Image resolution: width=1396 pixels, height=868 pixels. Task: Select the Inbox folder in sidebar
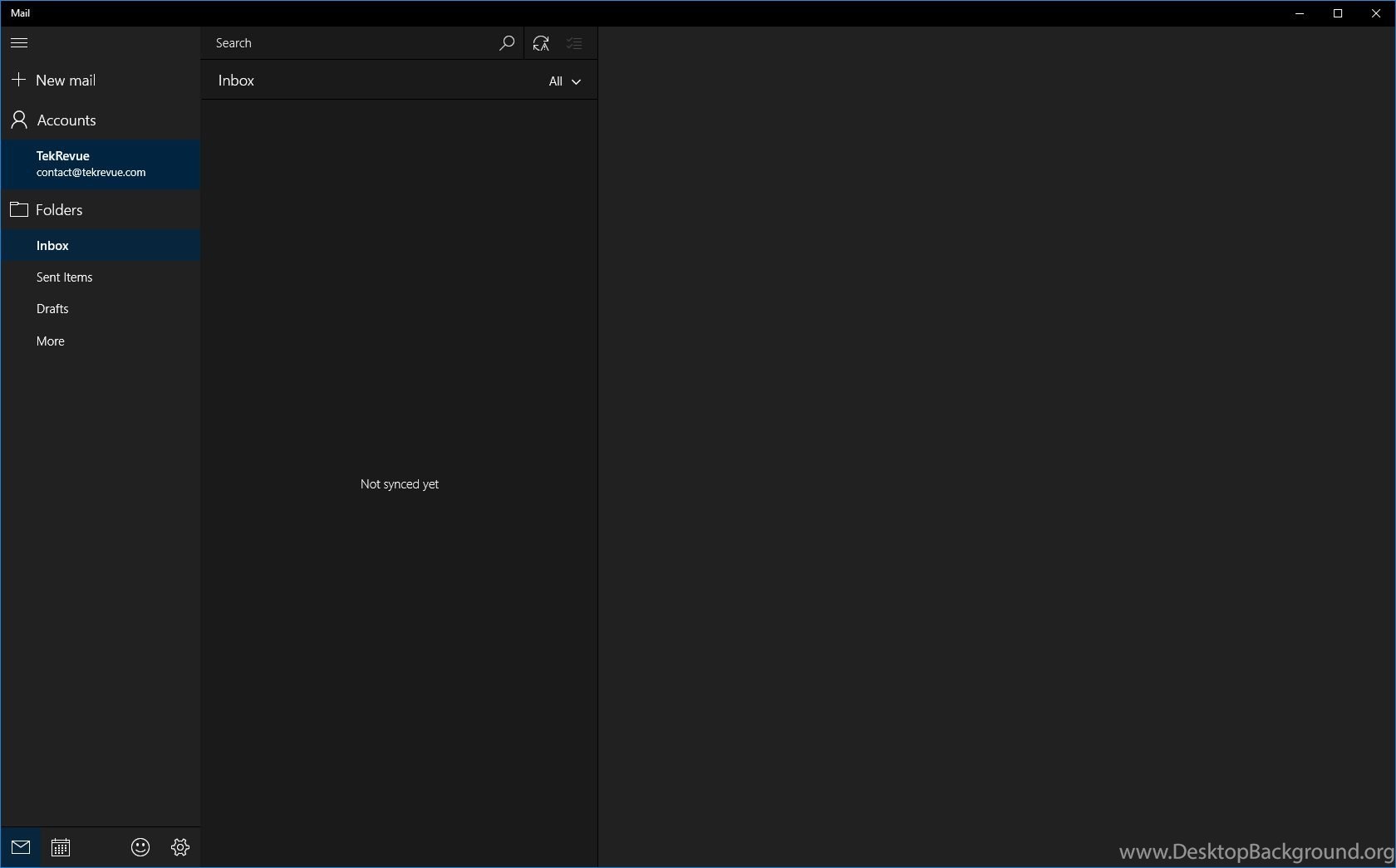101,246
